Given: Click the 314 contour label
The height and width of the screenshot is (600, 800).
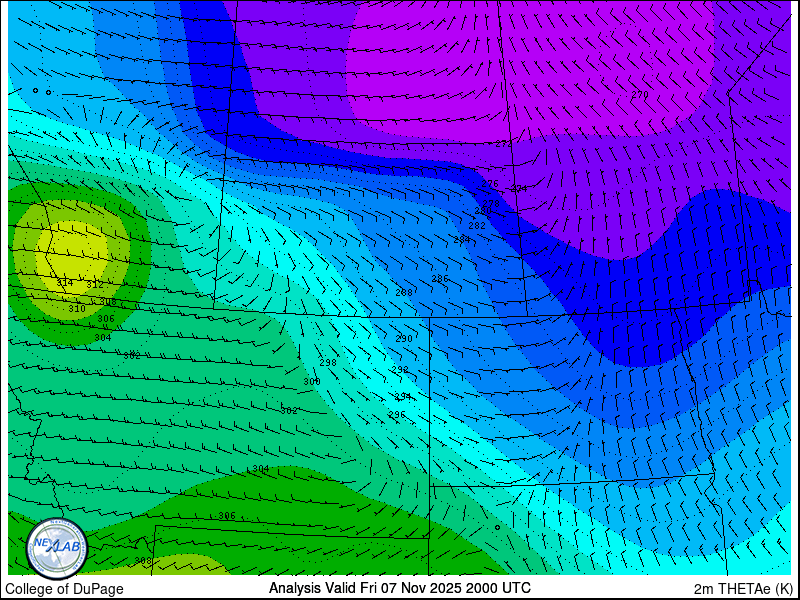Looking at the screenshot, I should [x=65, y=282].
